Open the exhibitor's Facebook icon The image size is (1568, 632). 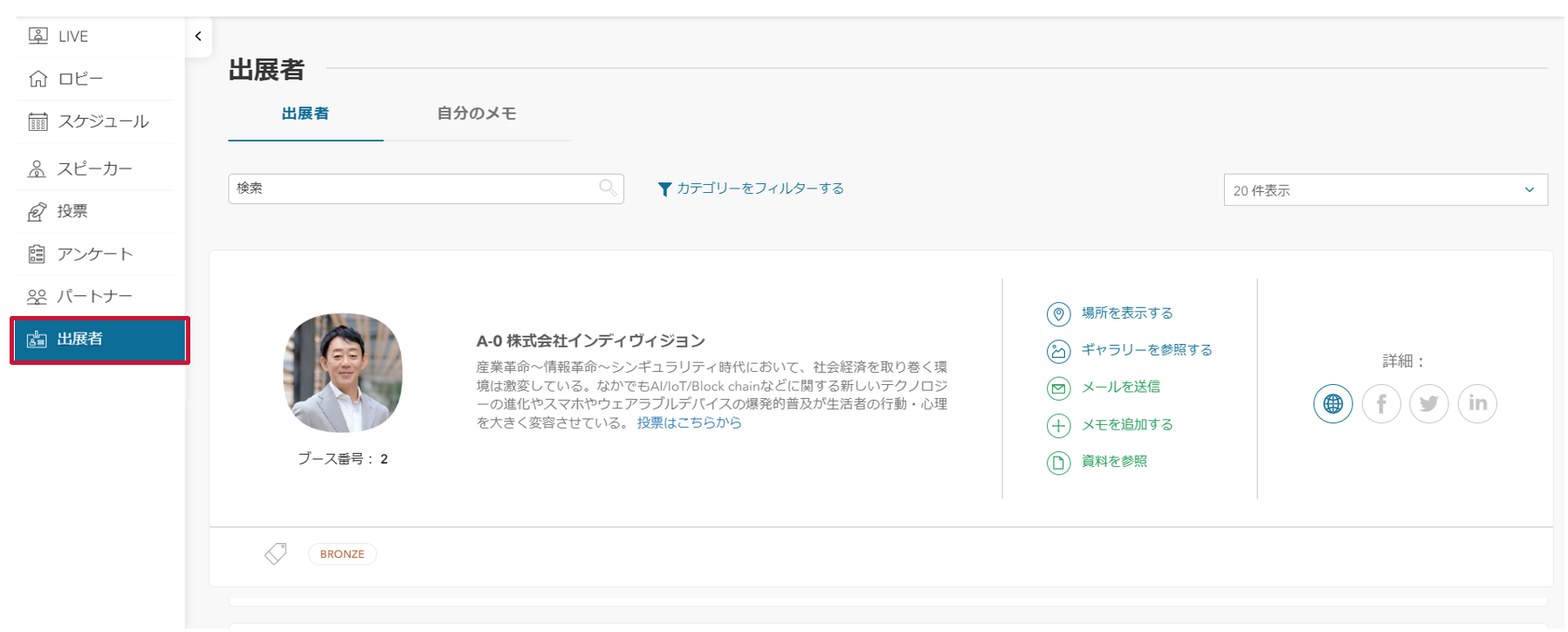pyautogui.click(x=1381, y=403)
